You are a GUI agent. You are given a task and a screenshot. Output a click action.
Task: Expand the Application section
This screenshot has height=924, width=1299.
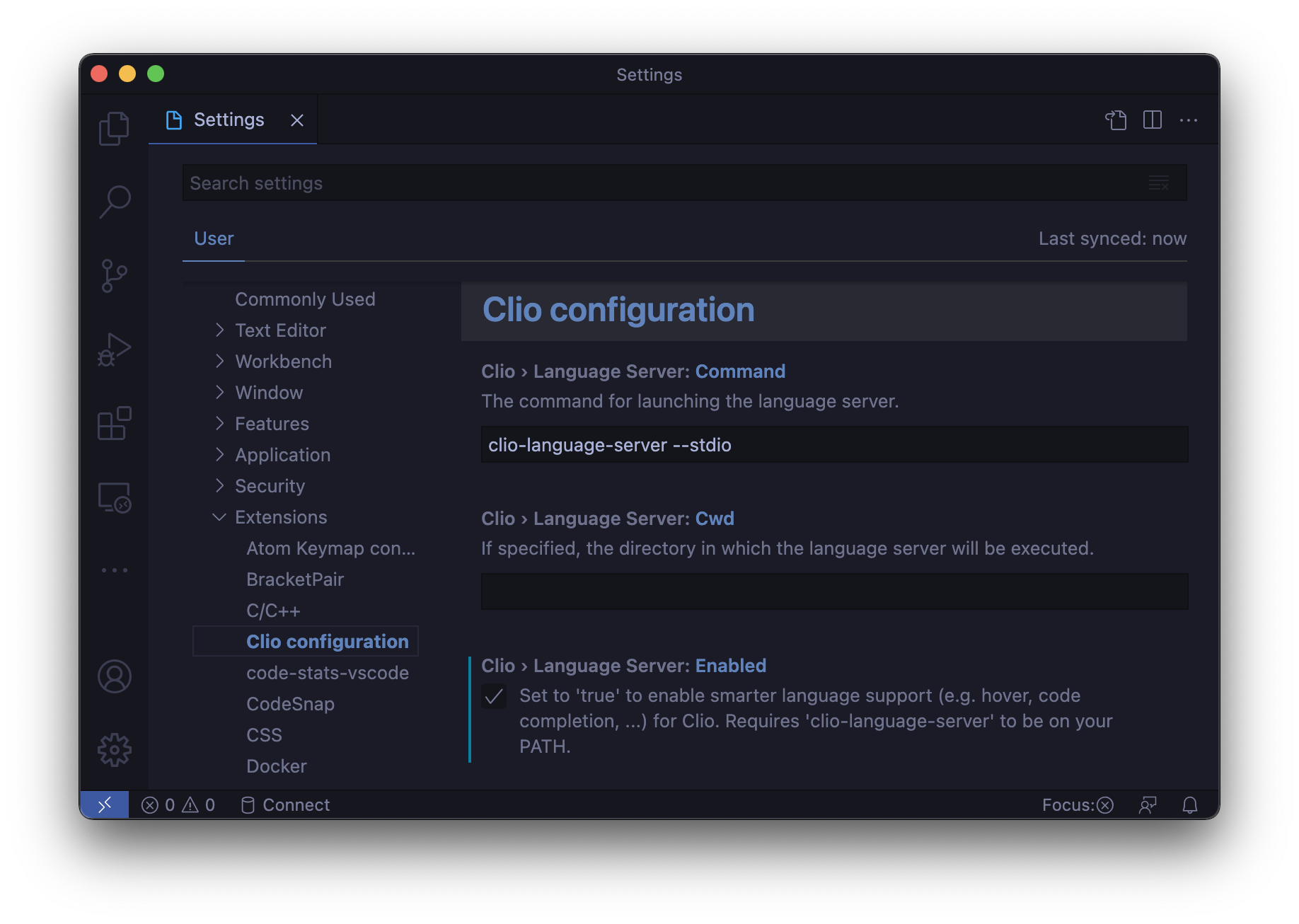pyautogui.click(x=282, y=455)
